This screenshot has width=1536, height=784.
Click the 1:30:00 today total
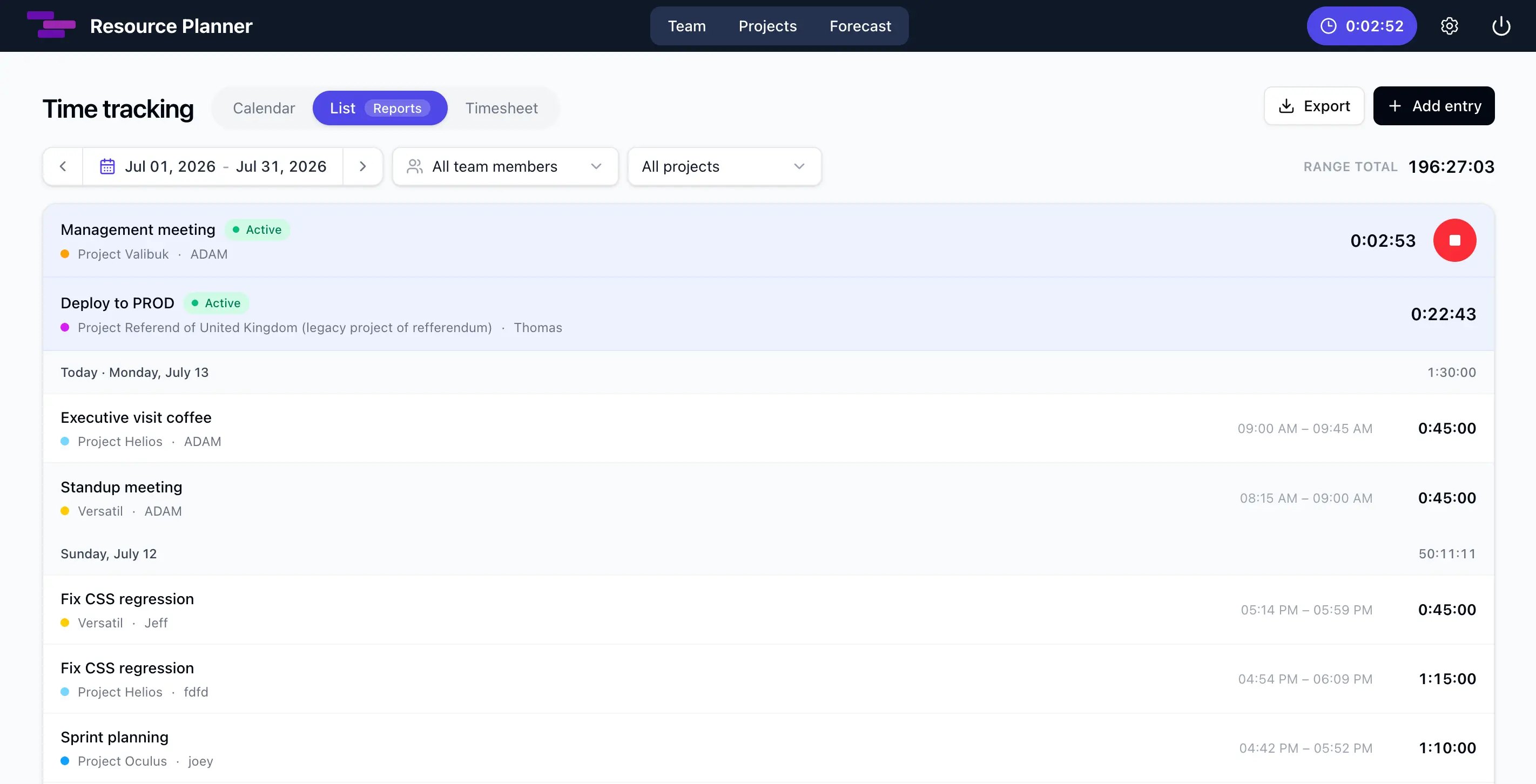(1451, 372)
